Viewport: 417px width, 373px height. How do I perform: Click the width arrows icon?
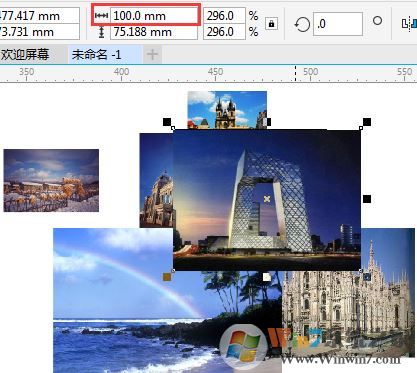tap(101, 16)
